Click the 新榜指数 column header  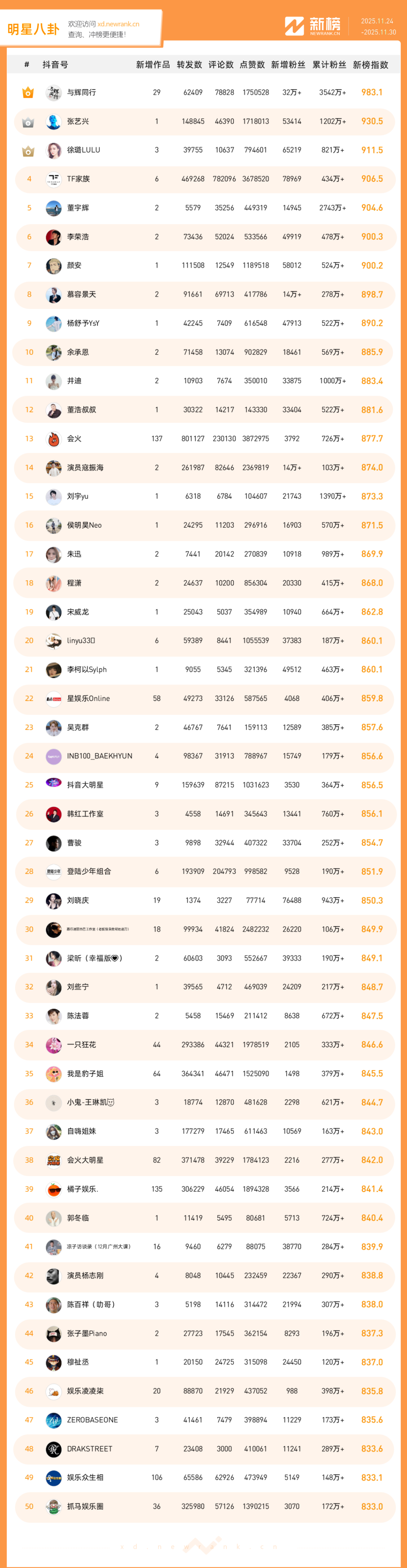(x=370, y=65)
